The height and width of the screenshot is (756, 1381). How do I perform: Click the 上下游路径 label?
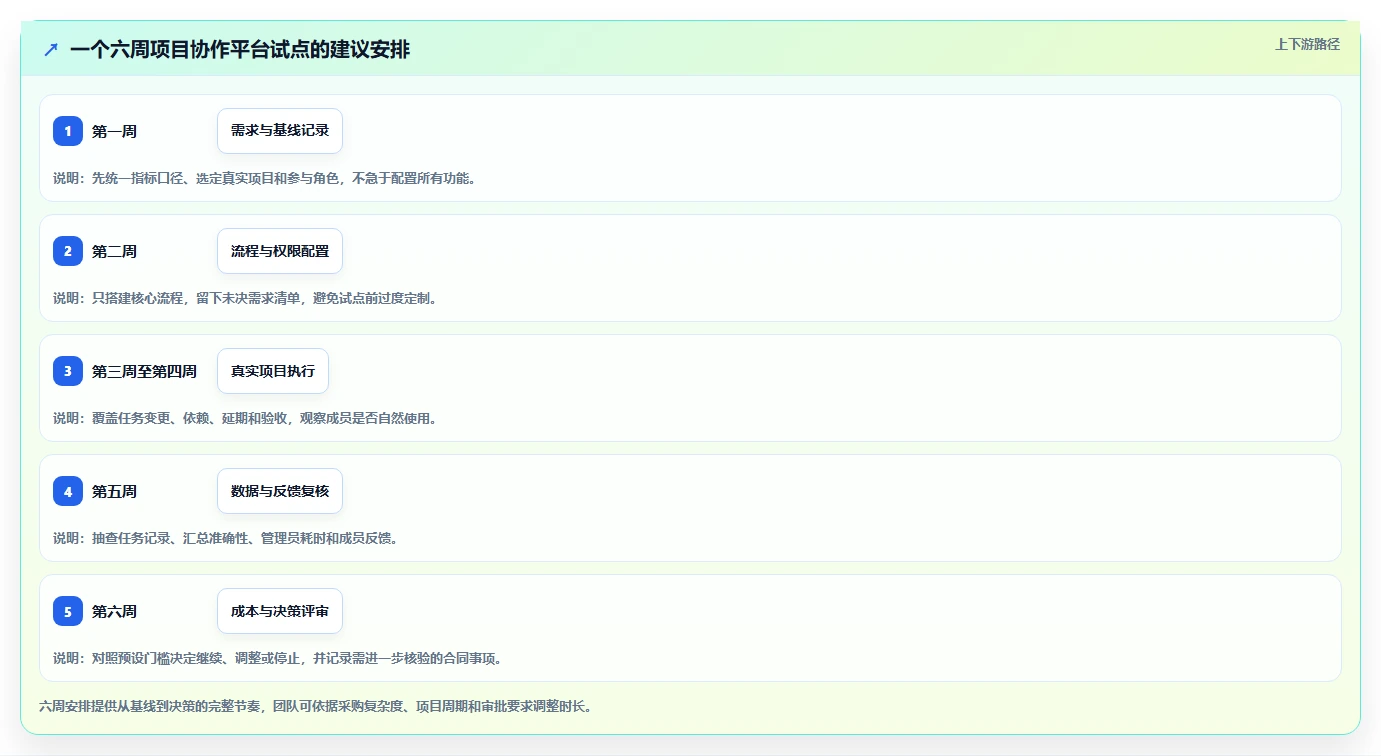pyautogui.click(x=1307, y=44)
